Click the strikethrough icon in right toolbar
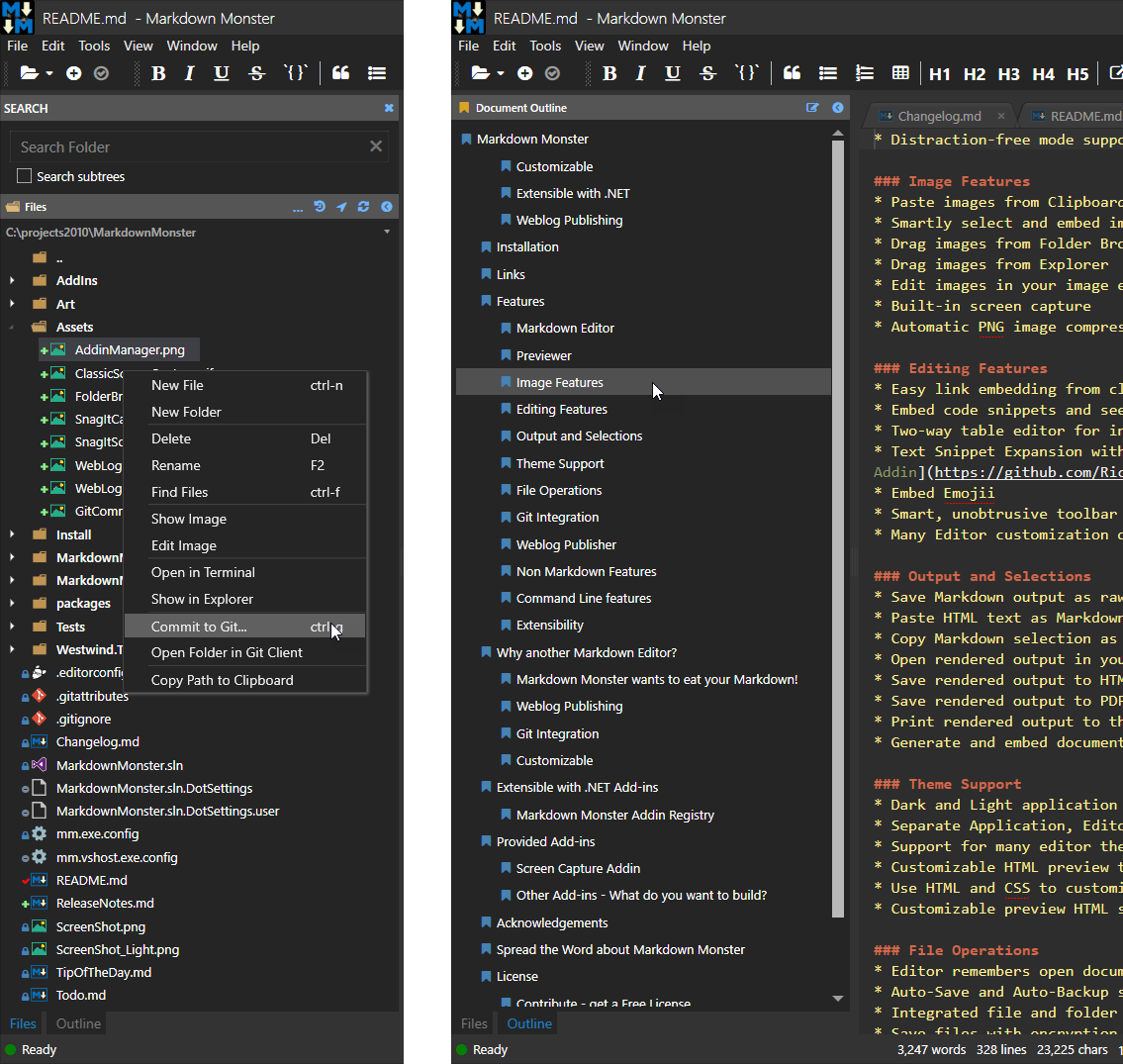The width and height of the screenshot is (1123, 1064). pos(707,74)
